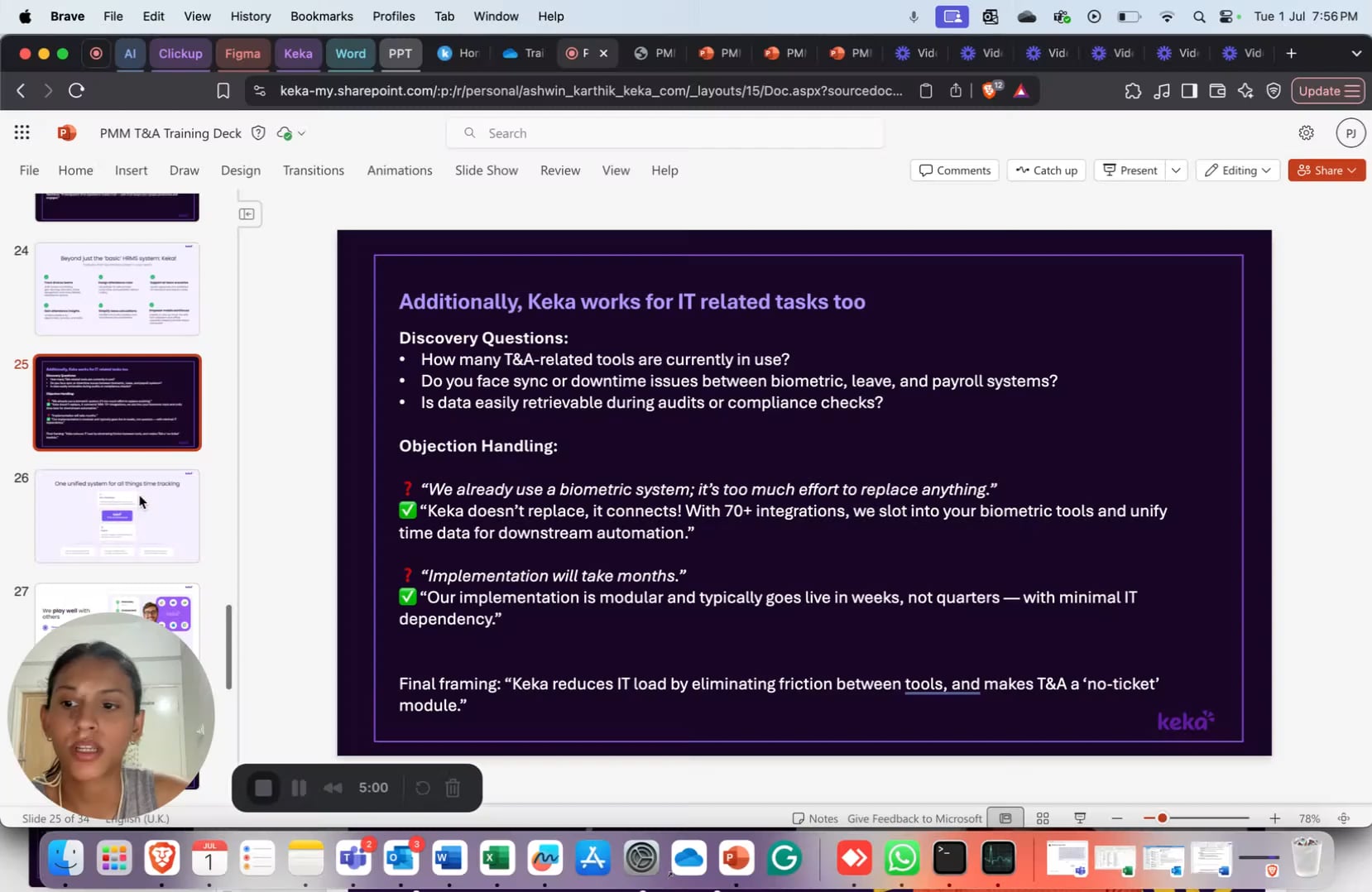The image size is (1372, 892).
Task: Bookmark this page in Brave
Action: pyautogui.click(x=223, y=90)
